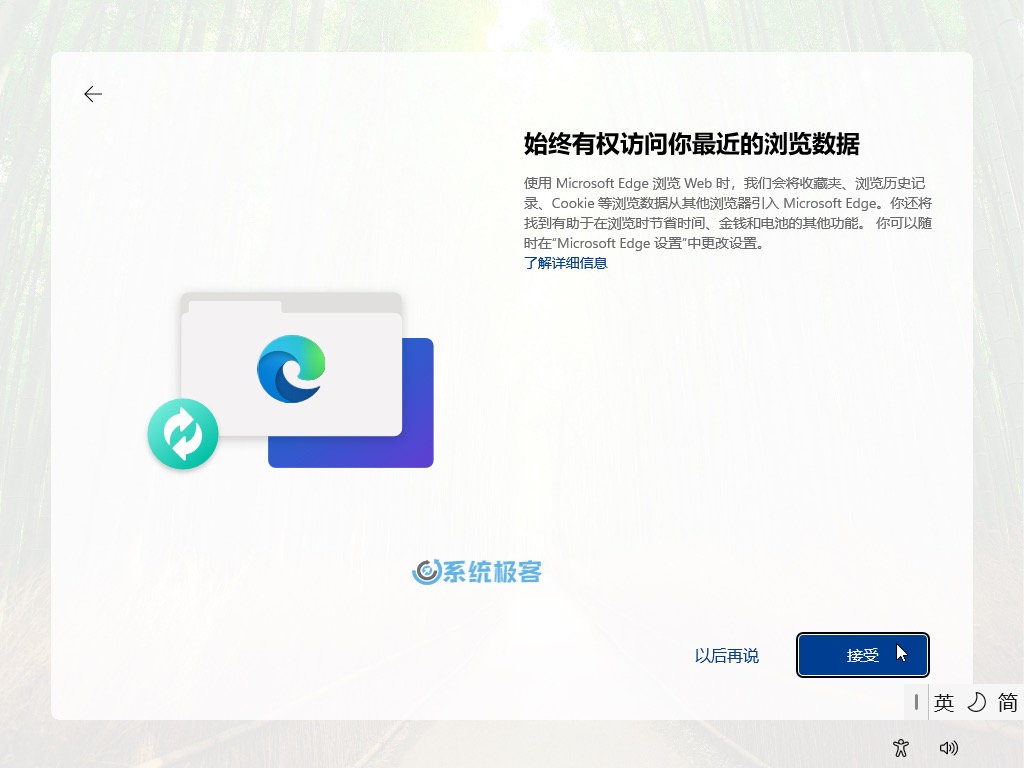
Task: Click the IME toolbar handle bar
Action: (916, 703)
